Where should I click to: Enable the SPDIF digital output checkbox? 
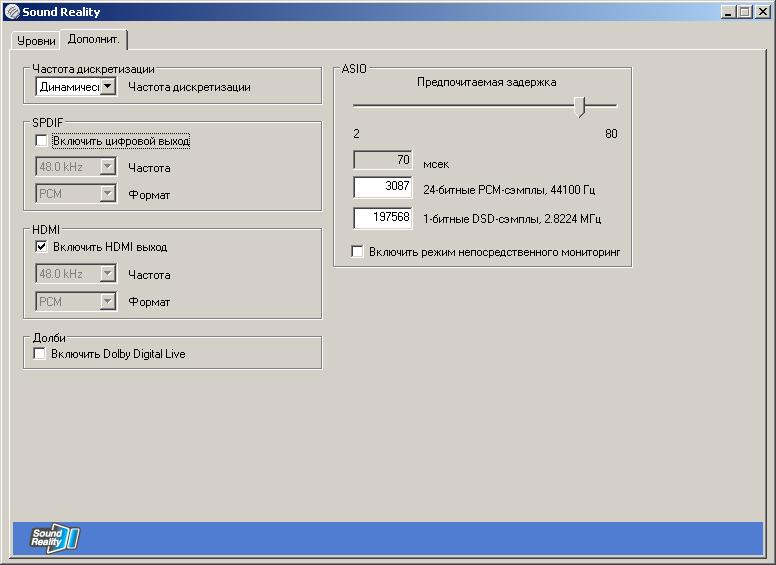pos(41,141)
